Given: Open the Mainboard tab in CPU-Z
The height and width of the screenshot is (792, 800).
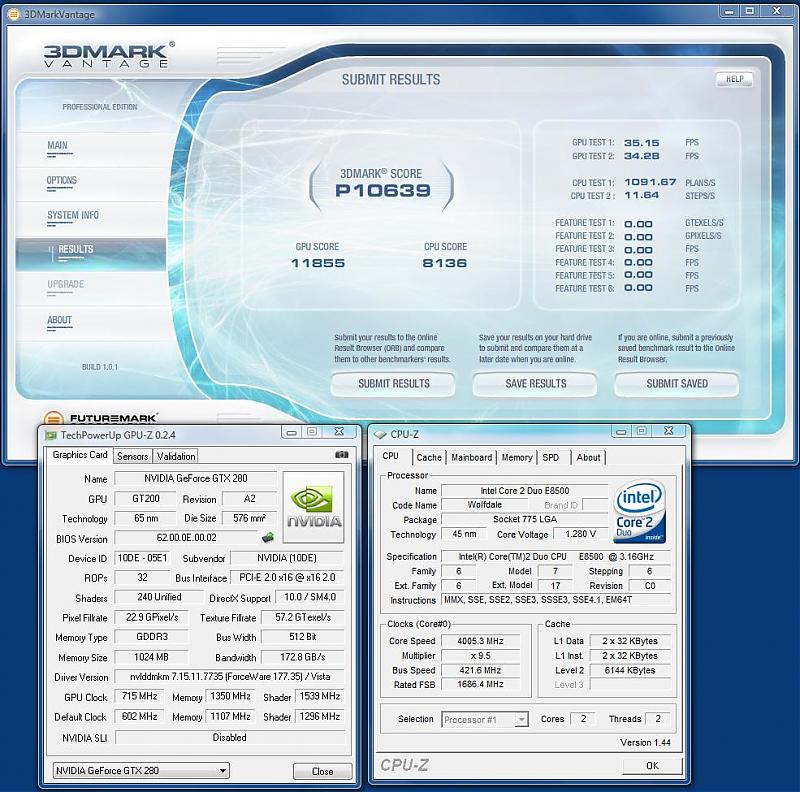Looking at the screenshot, I should tap(471, 457).
